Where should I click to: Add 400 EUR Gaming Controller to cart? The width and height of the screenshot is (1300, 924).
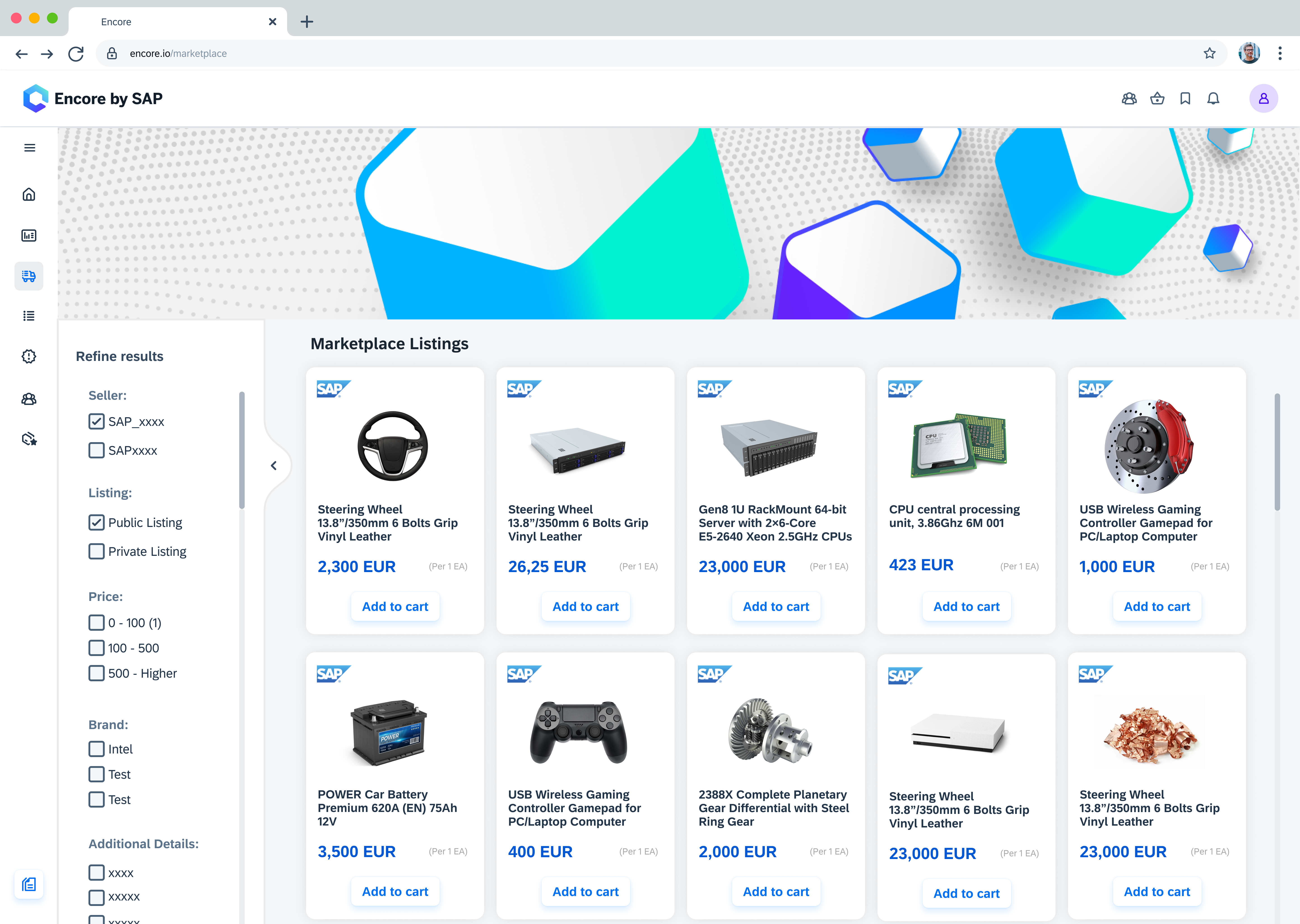pos(586,892)
